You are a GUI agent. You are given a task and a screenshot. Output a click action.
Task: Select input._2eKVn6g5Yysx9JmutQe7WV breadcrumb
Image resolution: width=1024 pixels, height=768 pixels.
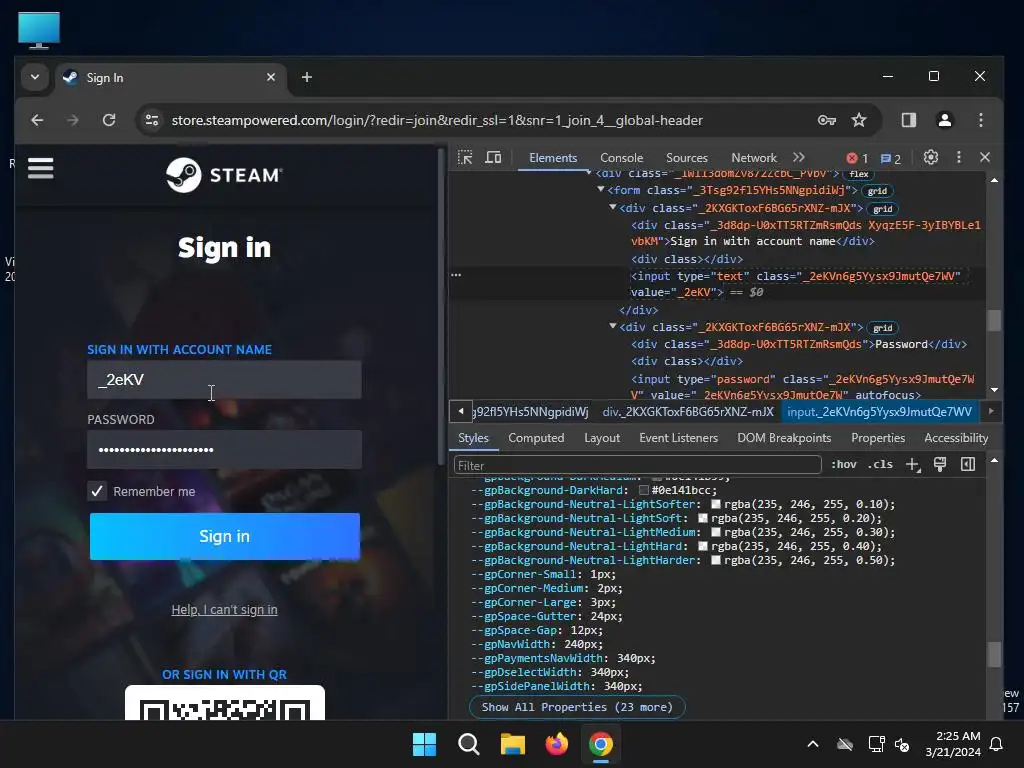point(879,411)
